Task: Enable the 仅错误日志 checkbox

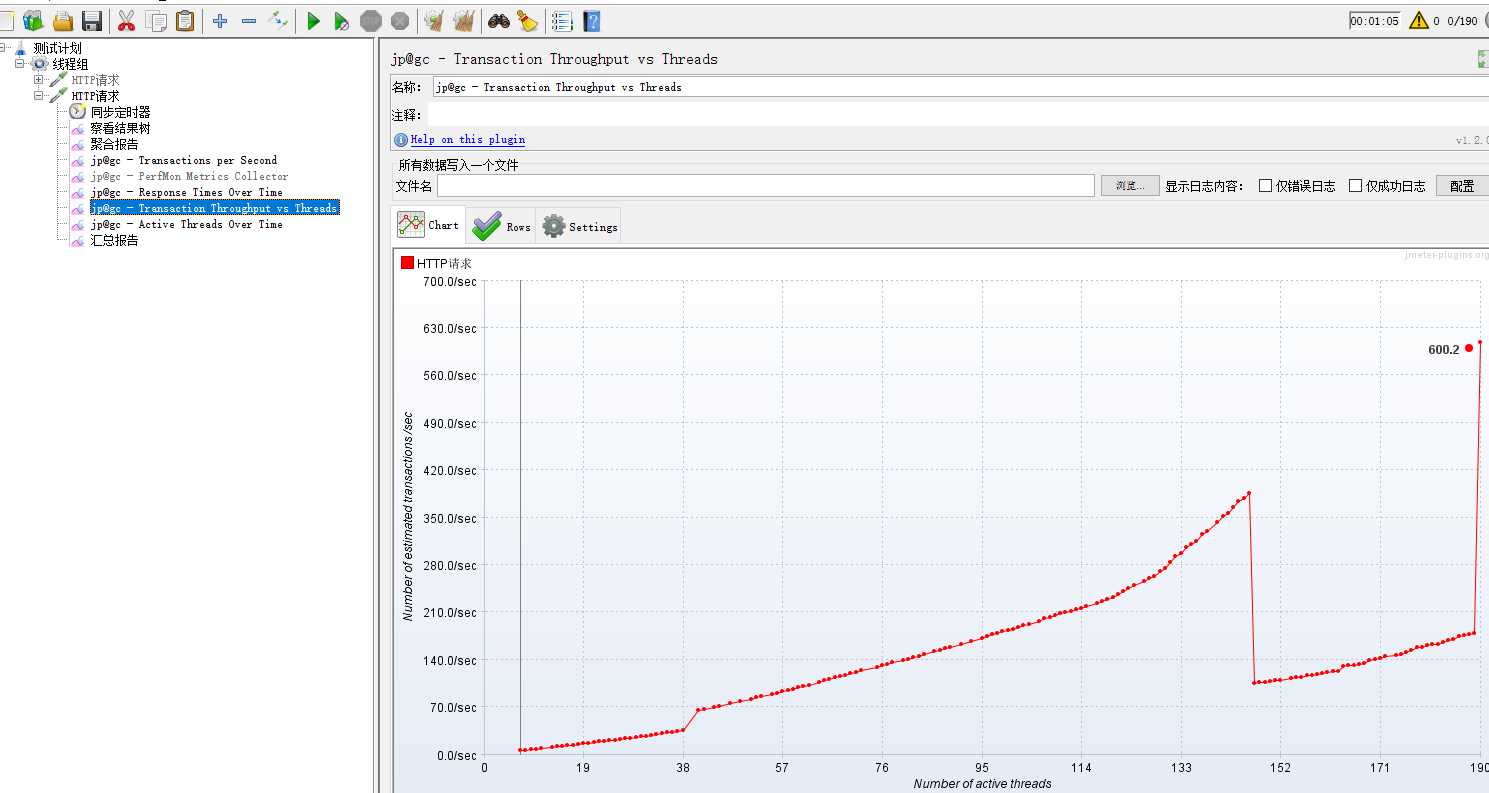Action: (x=1265, y=186)
